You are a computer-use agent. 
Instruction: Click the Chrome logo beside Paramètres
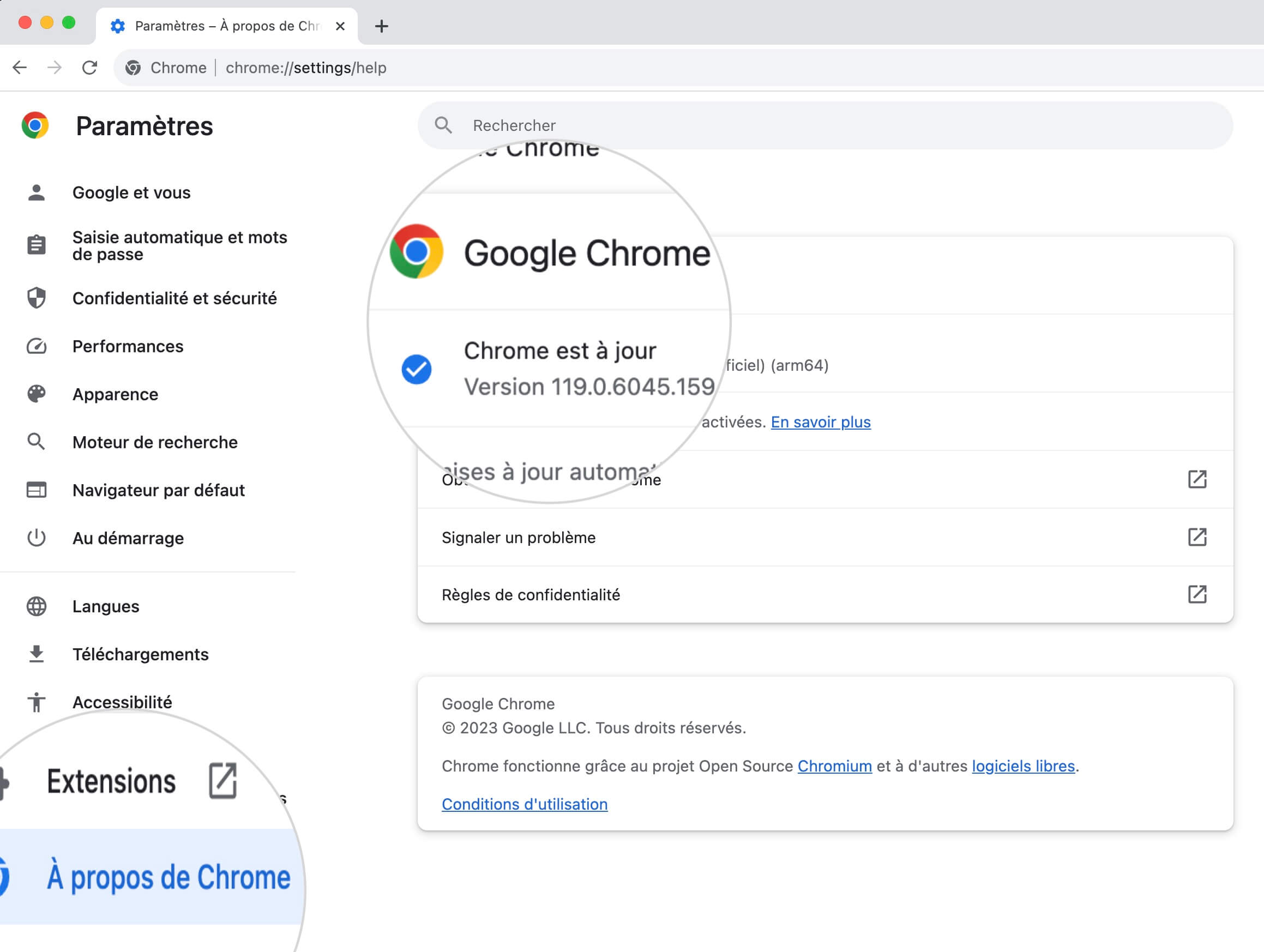click(x=35, y=125)
